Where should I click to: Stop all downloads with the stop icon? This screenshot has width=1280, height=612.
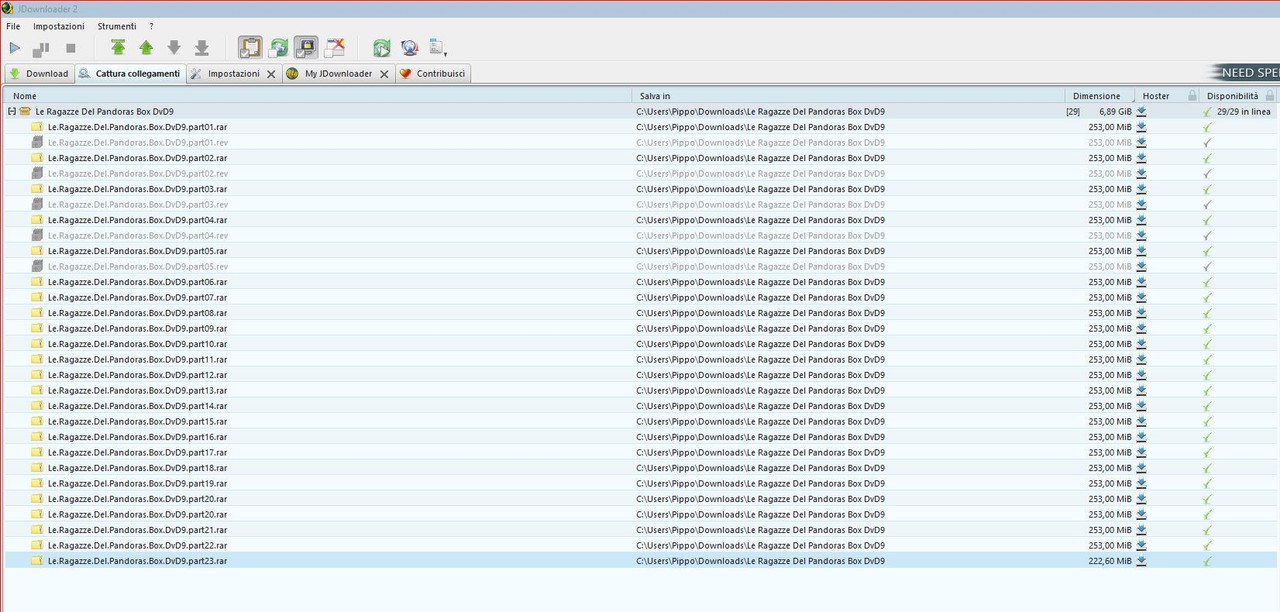(70, 48)
